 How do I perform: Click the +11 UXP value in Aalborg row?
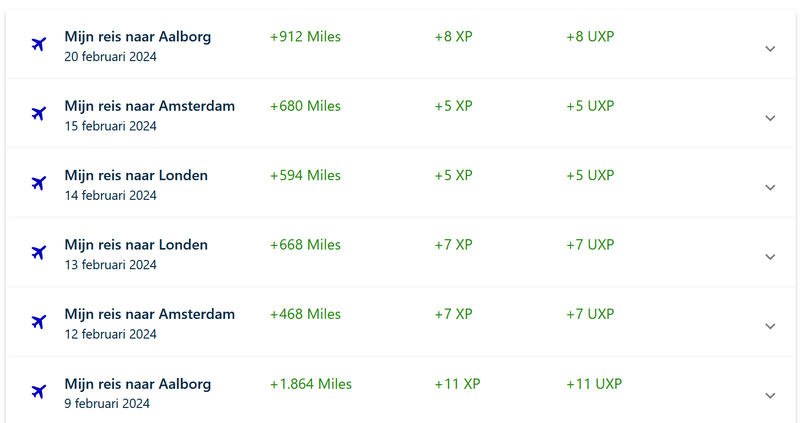point(594,384)
